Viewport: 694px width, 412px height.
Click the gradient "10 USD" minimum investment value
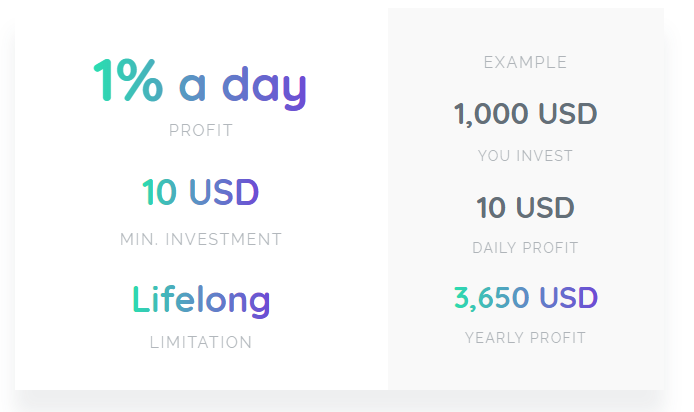tap(200, 193)
